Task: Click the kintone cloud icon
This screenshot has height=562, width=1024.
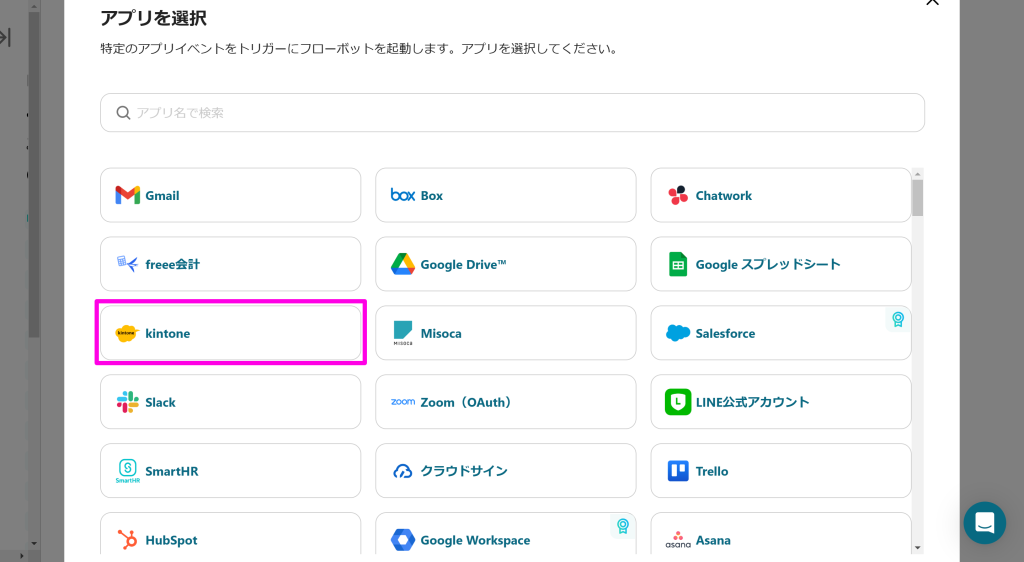Action: pyautogui.click(x=127, y=333)
